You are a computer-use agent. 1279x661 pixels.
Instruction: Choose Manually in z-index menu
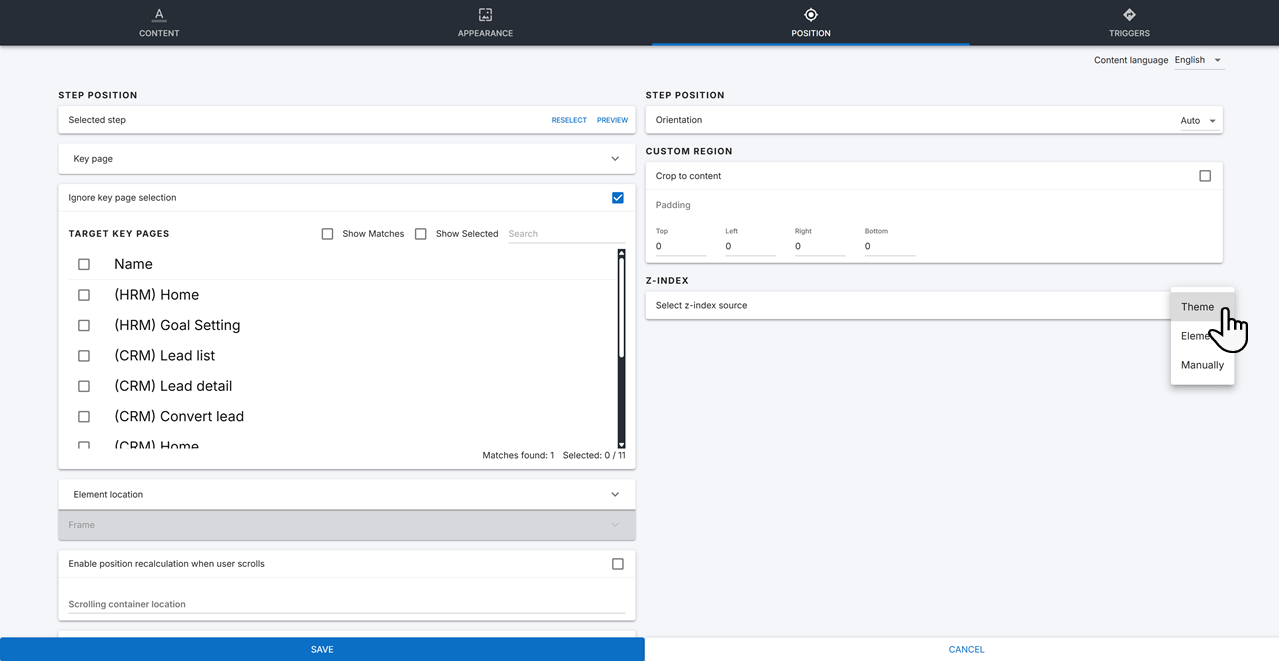pyautogui.click(x=1202, y=365)
